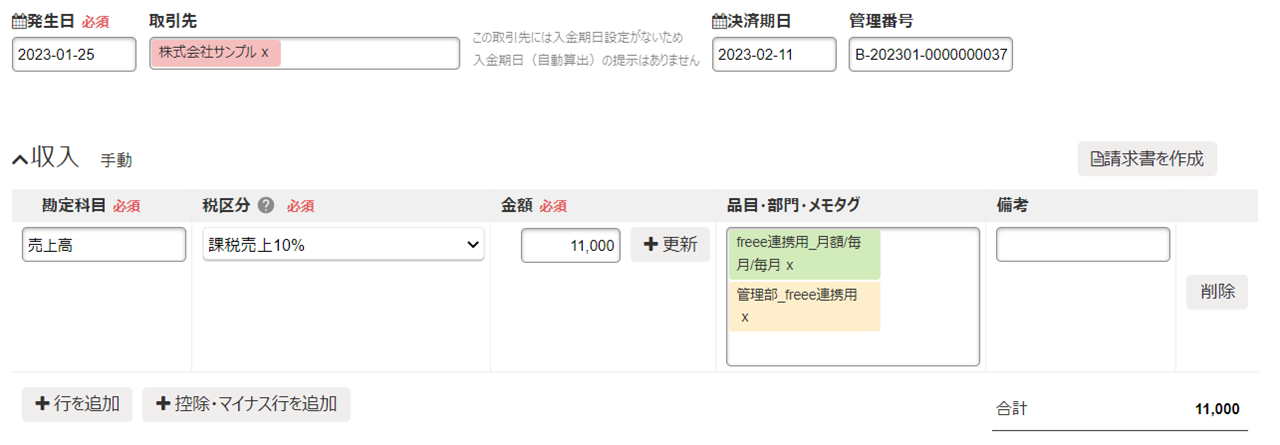Remove the 株式会社サンプル partner tag
1280x445 pixels.
point(265,53)
